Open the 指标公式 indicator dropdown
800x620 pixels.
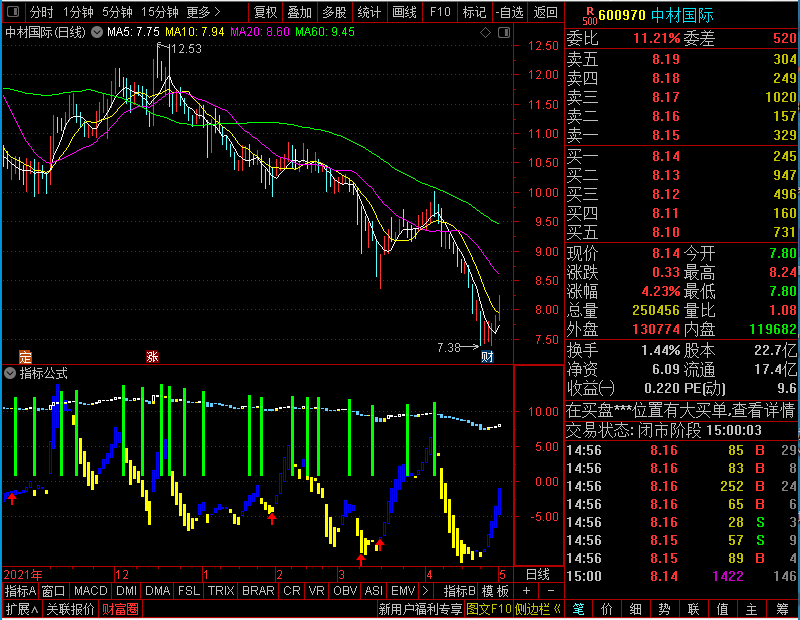pos(10,373)
